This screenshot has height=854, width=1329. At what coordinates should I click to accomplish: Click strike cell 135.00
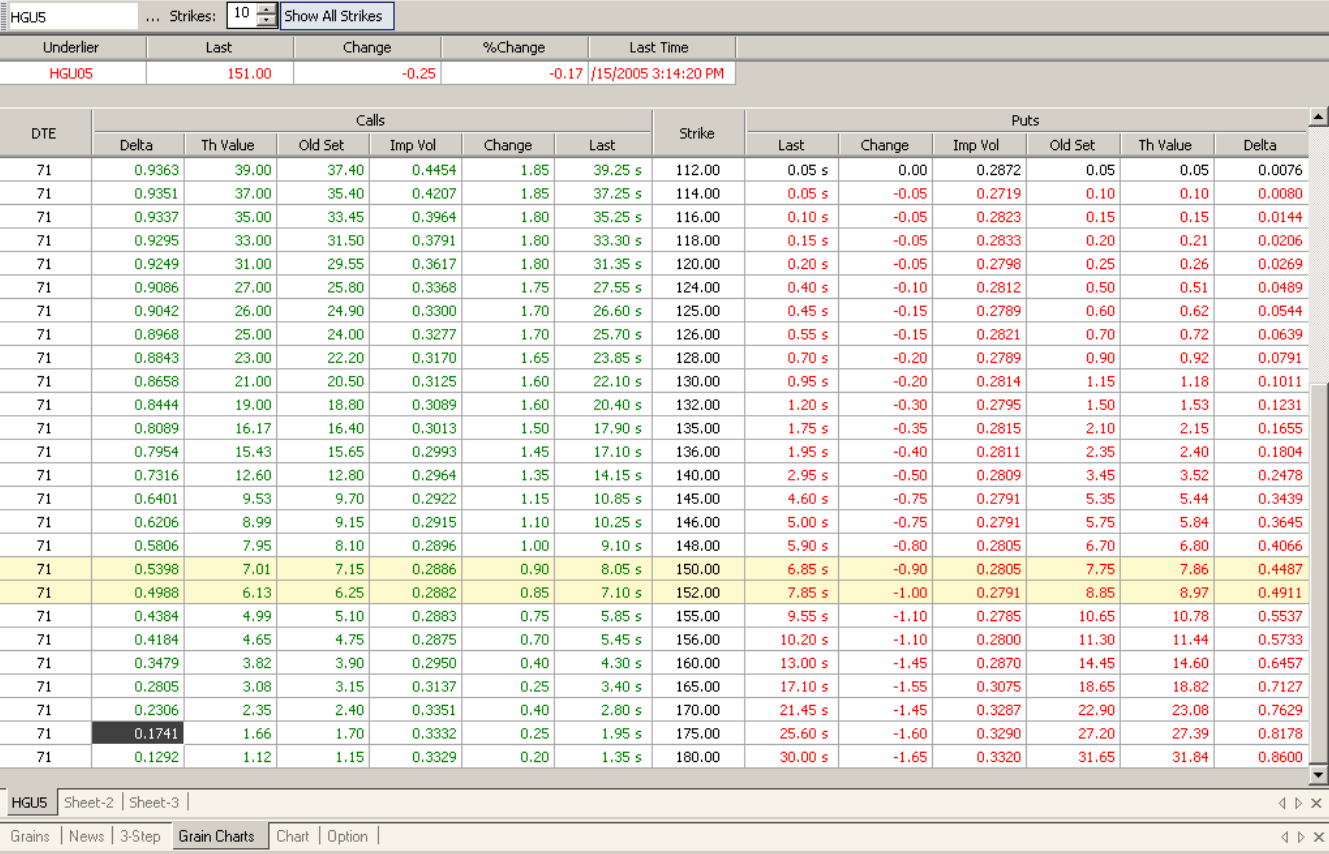[x=698, y=428]
